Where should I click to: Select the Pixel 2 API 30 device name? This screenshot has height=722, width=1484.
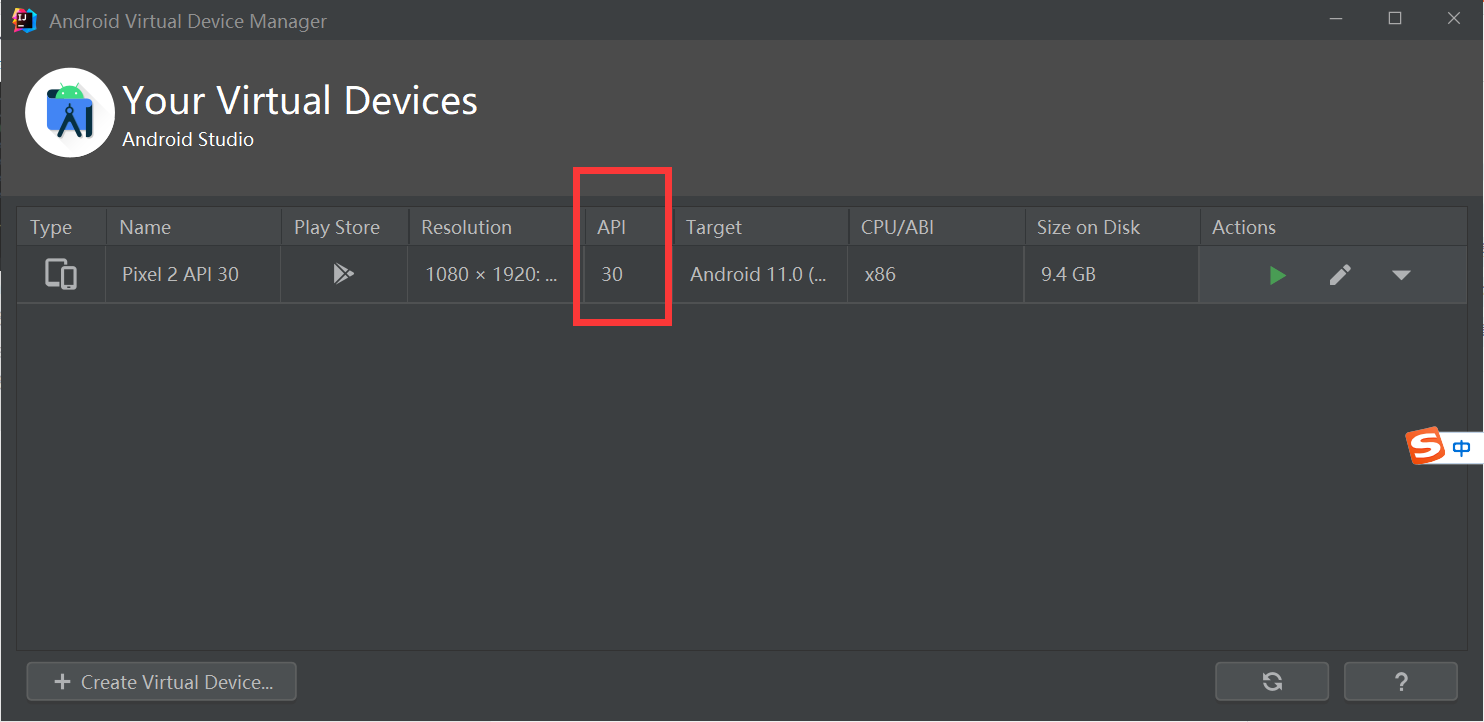pos(181,274)
